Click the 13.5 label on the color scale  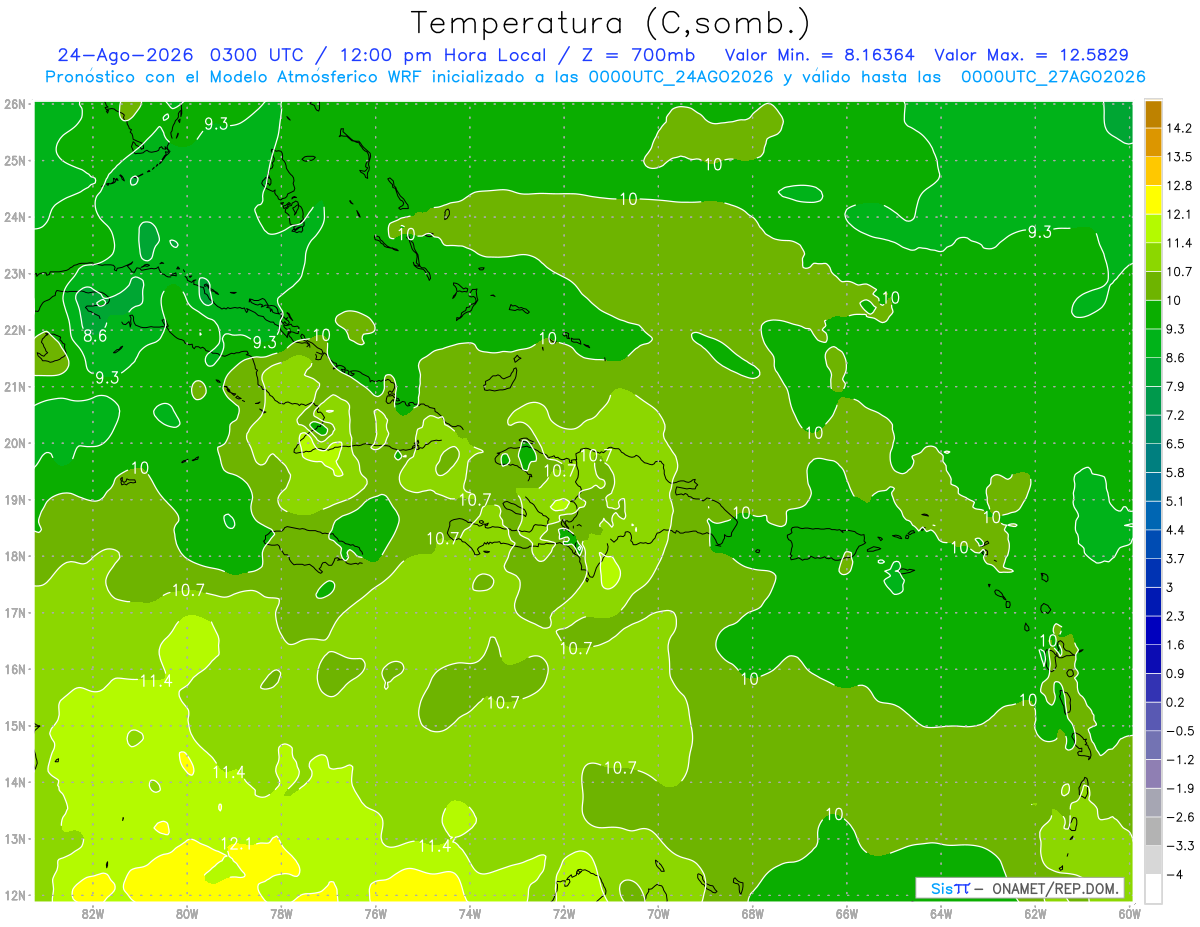1179,157
